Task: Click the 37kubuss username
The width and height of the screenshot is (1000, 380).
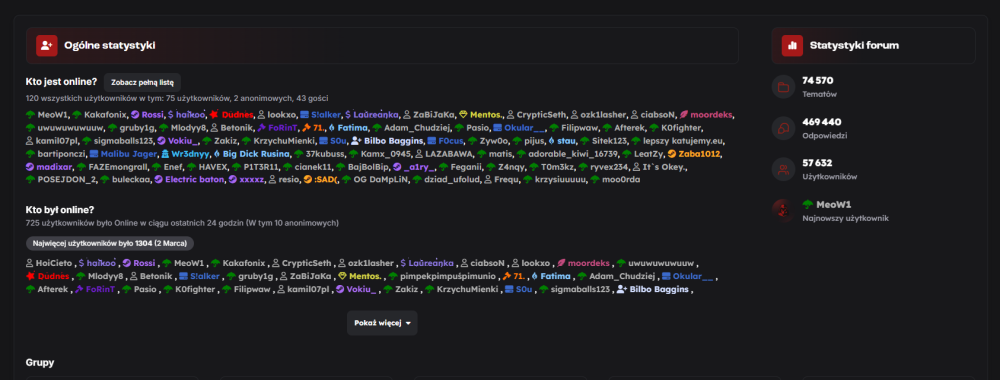Action: coord(325,154)
